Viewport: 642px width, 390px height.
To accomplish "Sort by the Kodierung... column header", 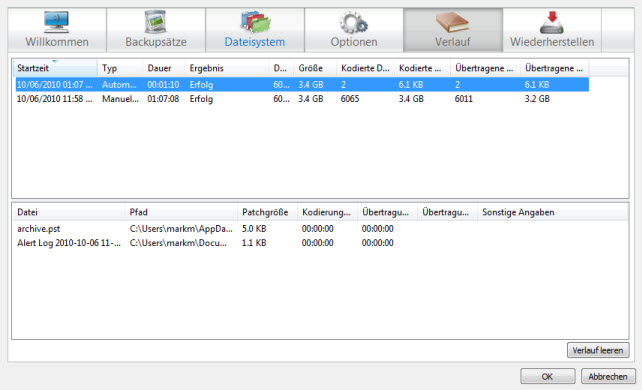I will pyautogui.click(x=327, y=212).
